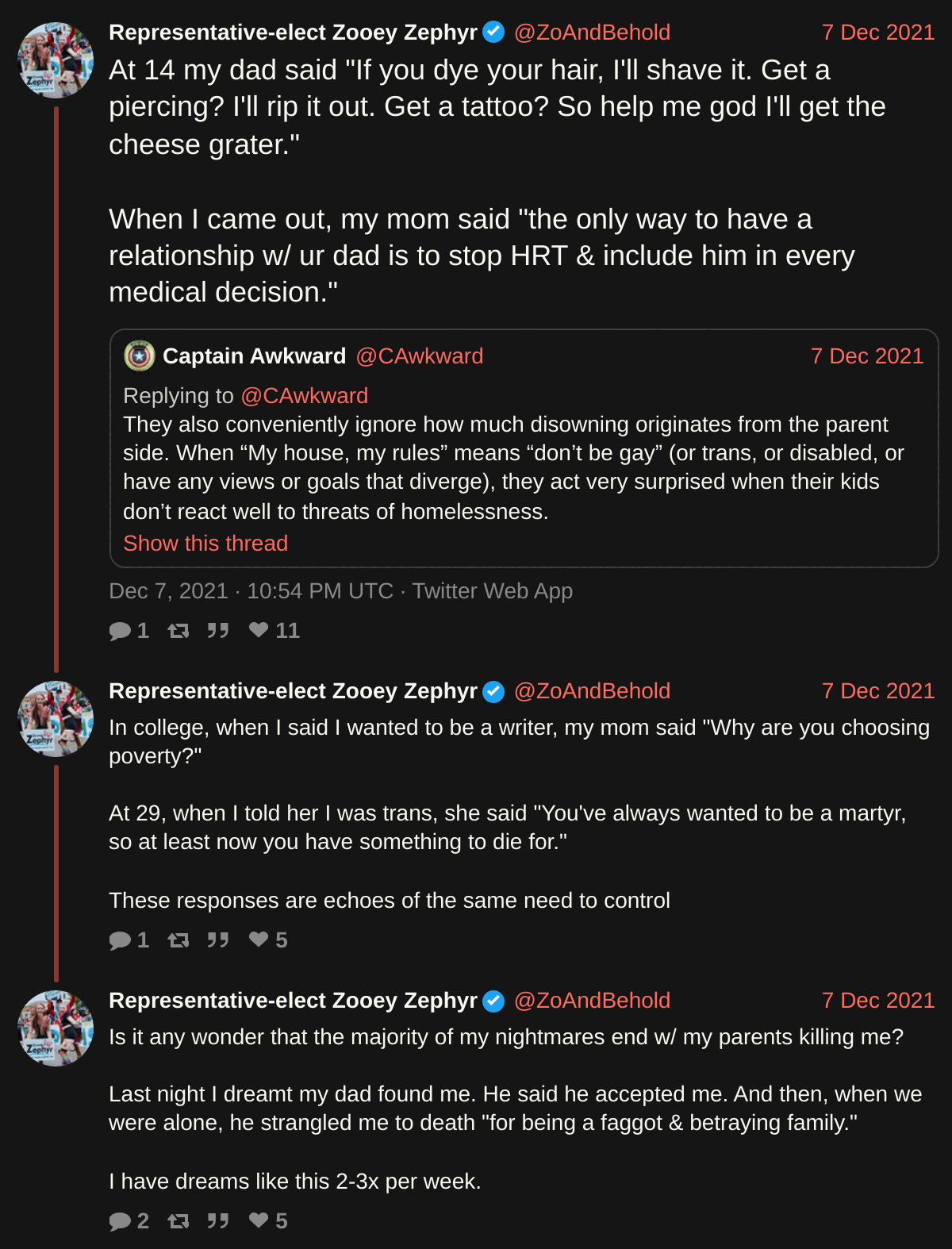Screen dimensions: 952x1249
Task: Click Captain Awkward's avatar in quoted tweet
Action: (x=140, y=356)
